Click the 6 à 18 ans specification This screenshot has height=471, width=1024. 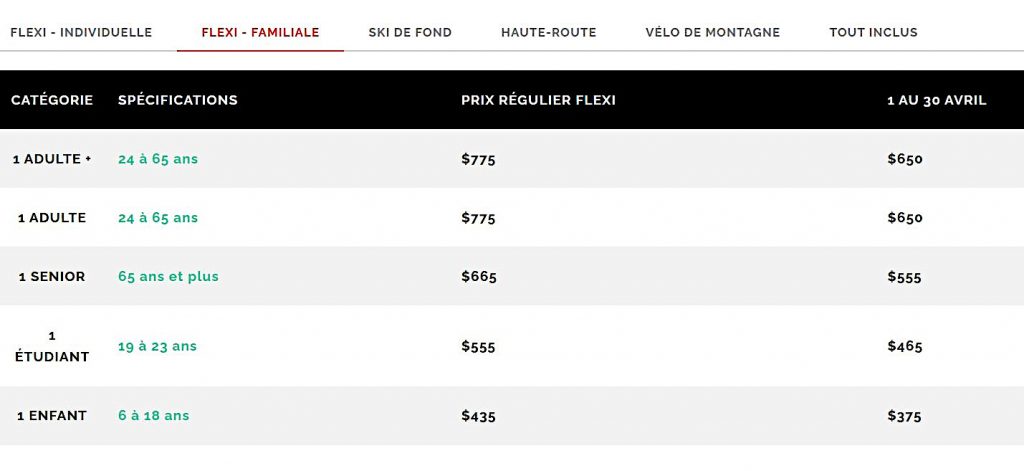point(153,415)
